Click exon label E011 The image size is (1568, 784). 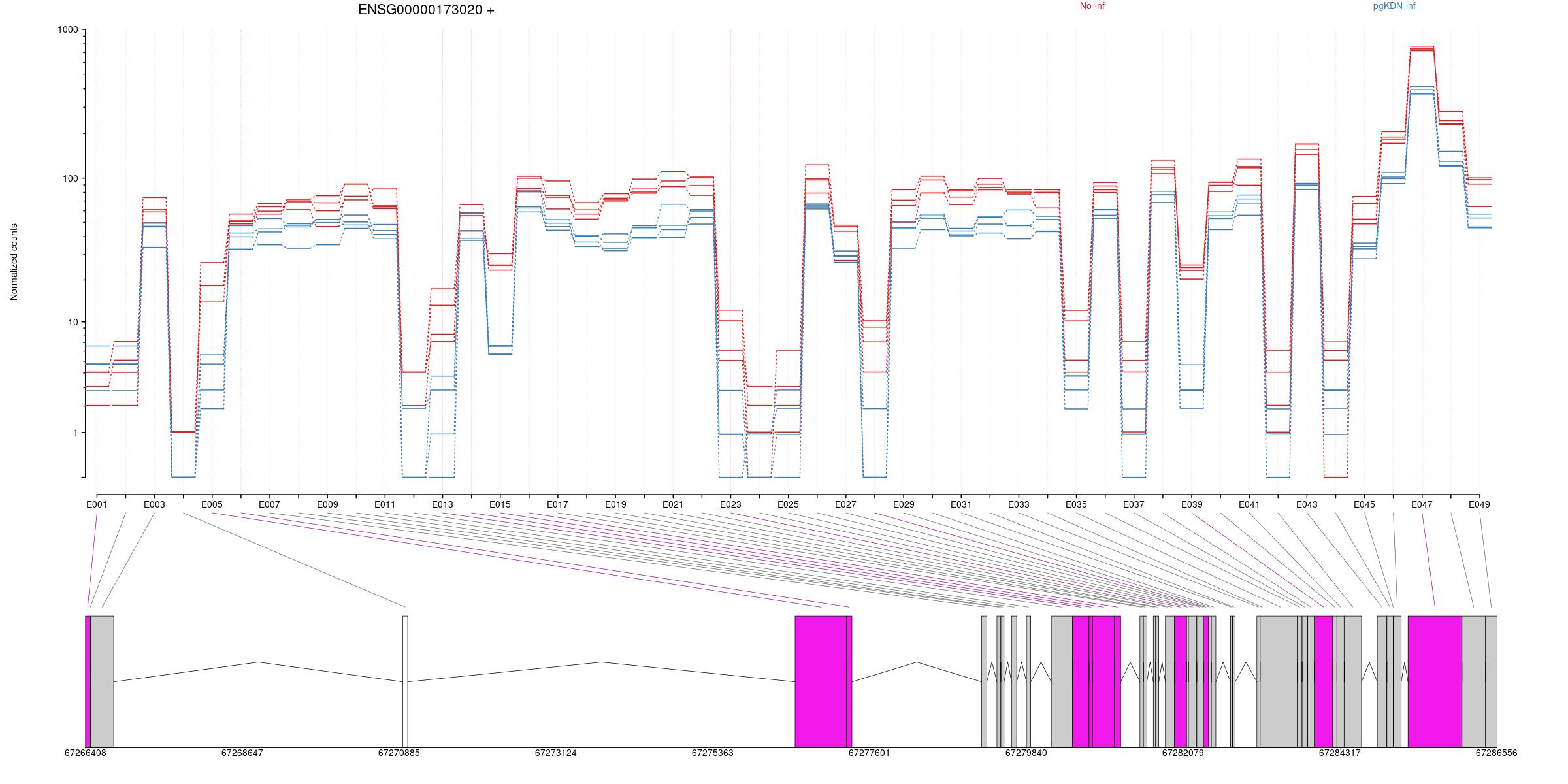click(x=385, y=504)
